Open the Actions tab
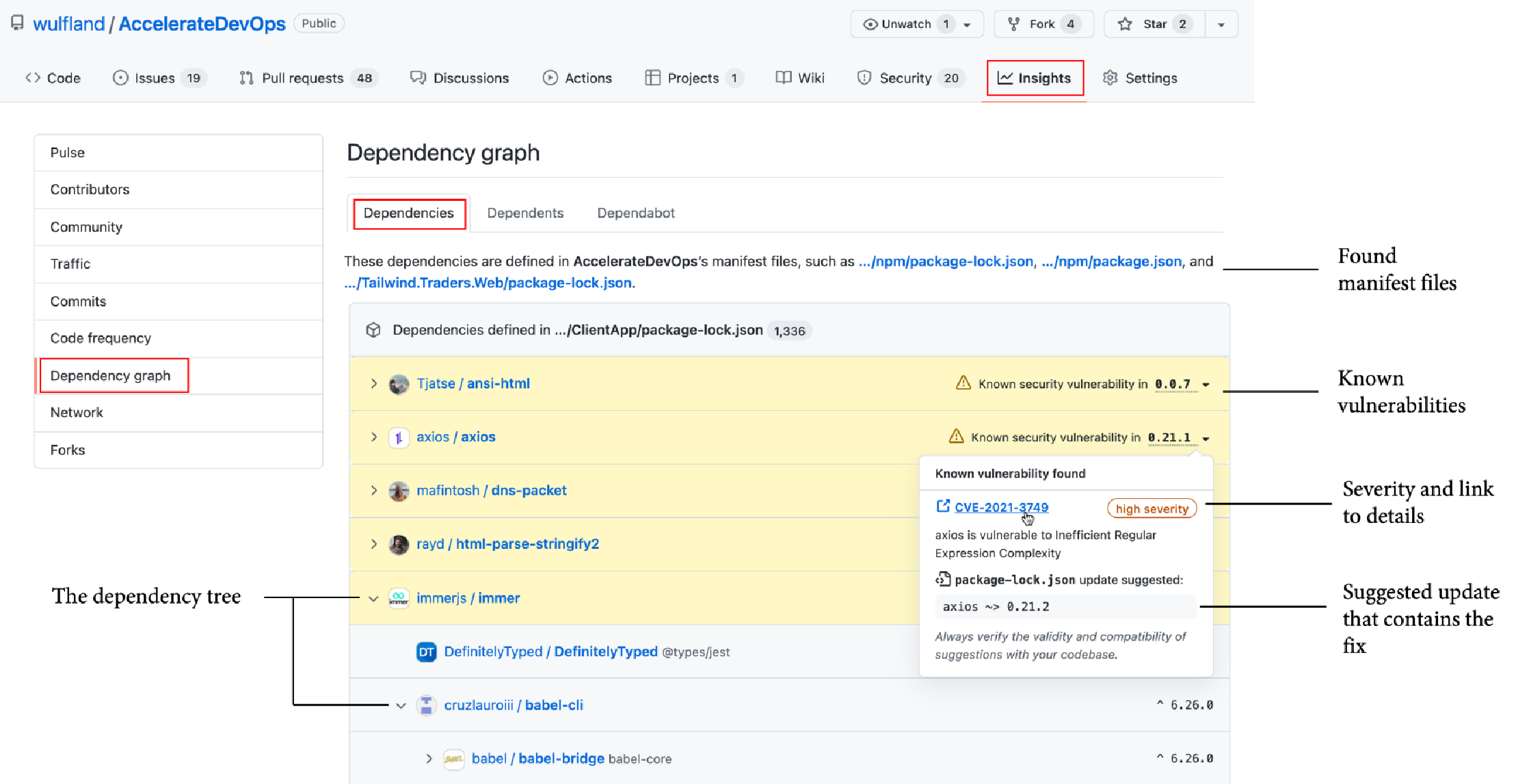This screenshot has height=784, width=1529. [577, 78]
